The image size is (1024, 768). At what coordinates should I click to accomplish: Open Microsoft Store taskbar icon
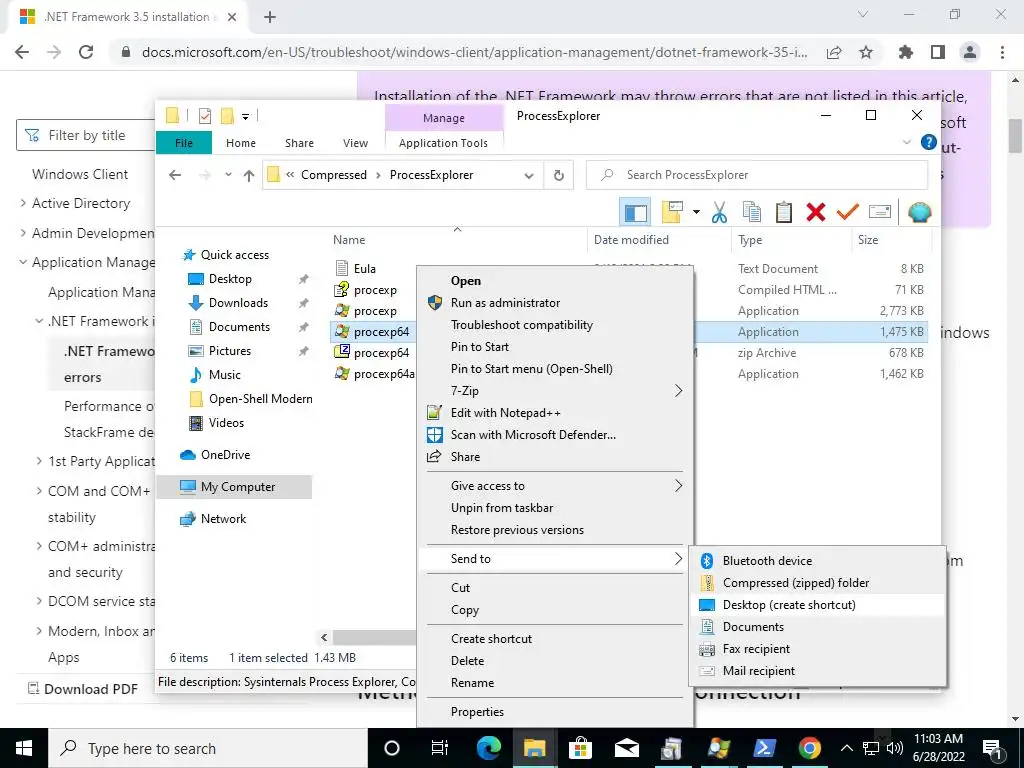click(579, 748)
